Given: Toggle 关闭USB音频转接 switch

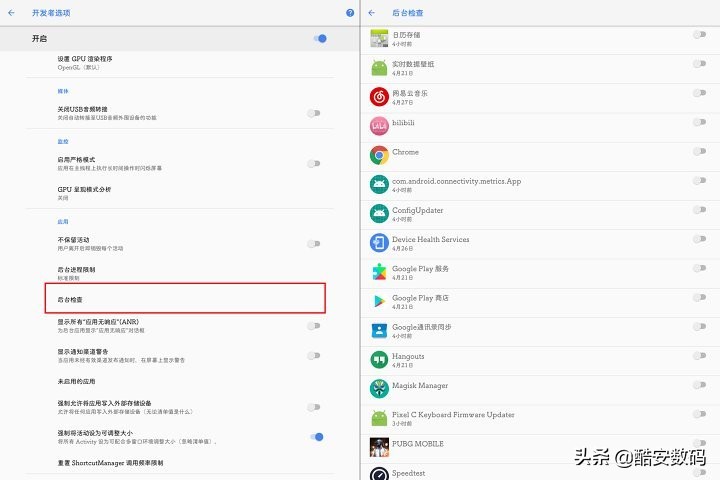Looking at the screenshot, I should click(x=314, y=113).
